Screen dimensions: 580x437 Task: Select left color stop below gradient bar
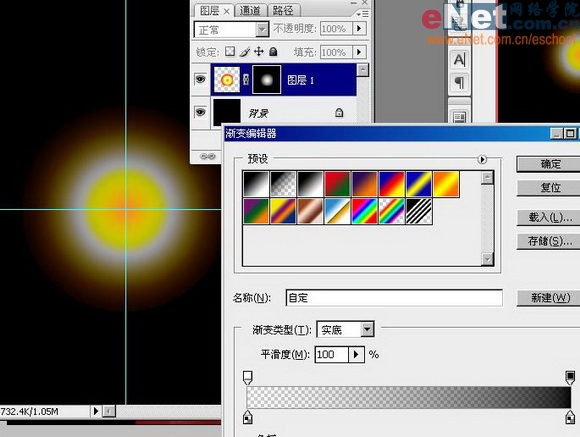point(247,417)
